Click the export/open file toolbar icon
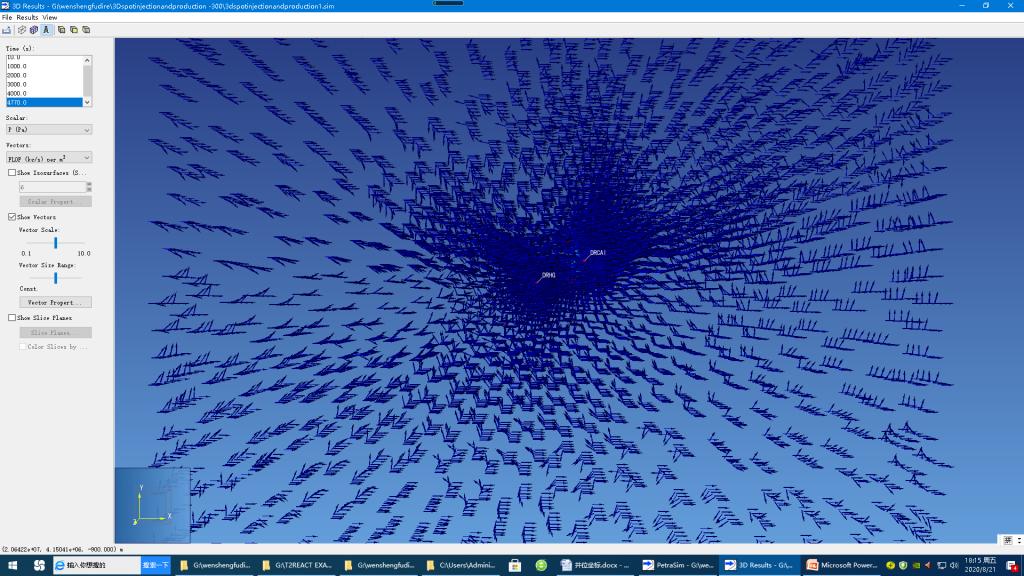Image resolution: width=1024 pixels, height=576 pixels. point(7,30)
